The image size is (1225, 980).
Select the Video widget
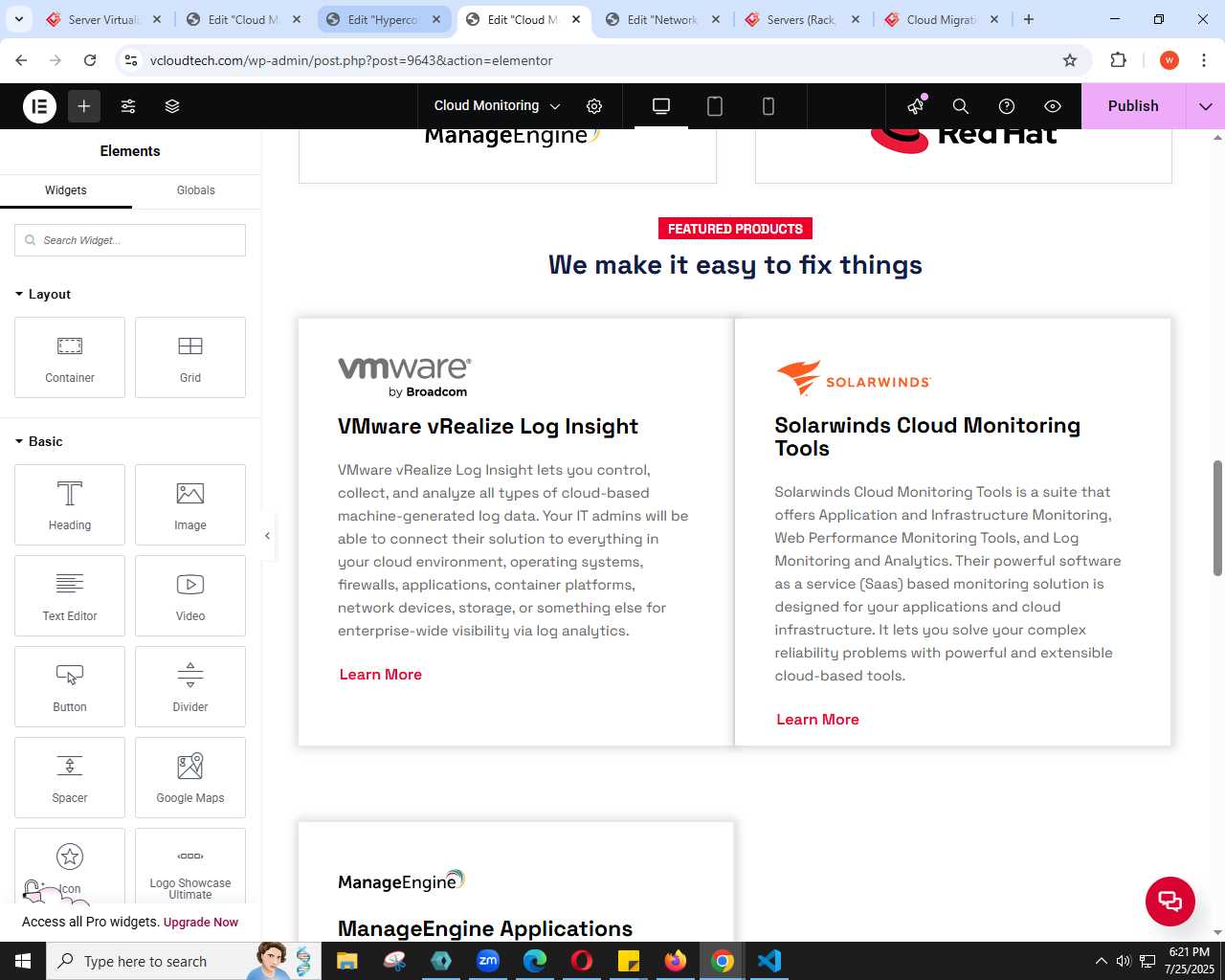click(x=190, y=595)
